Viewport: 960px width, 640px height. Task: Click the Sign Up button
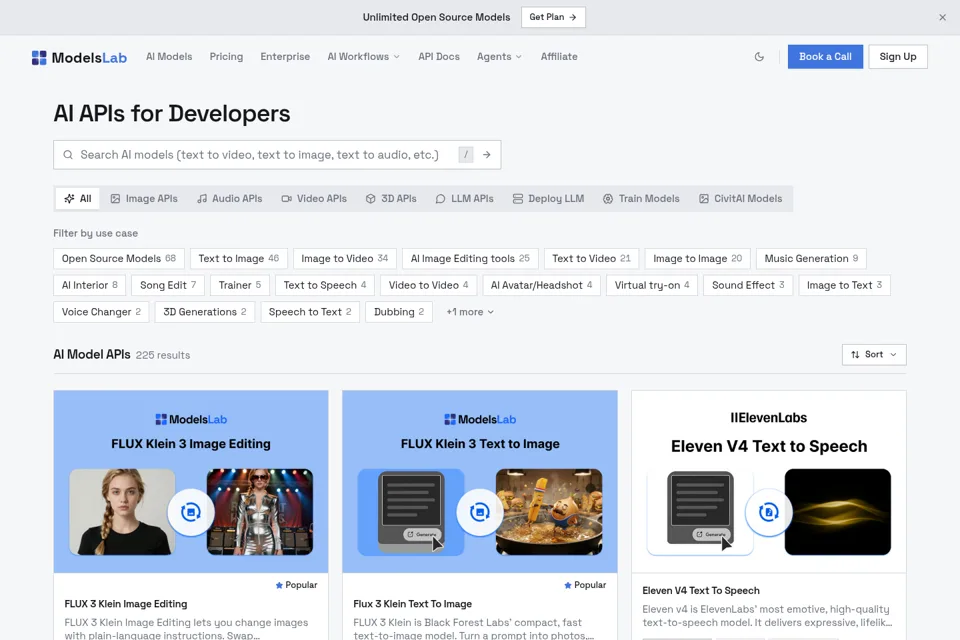(x=898, y=57)
